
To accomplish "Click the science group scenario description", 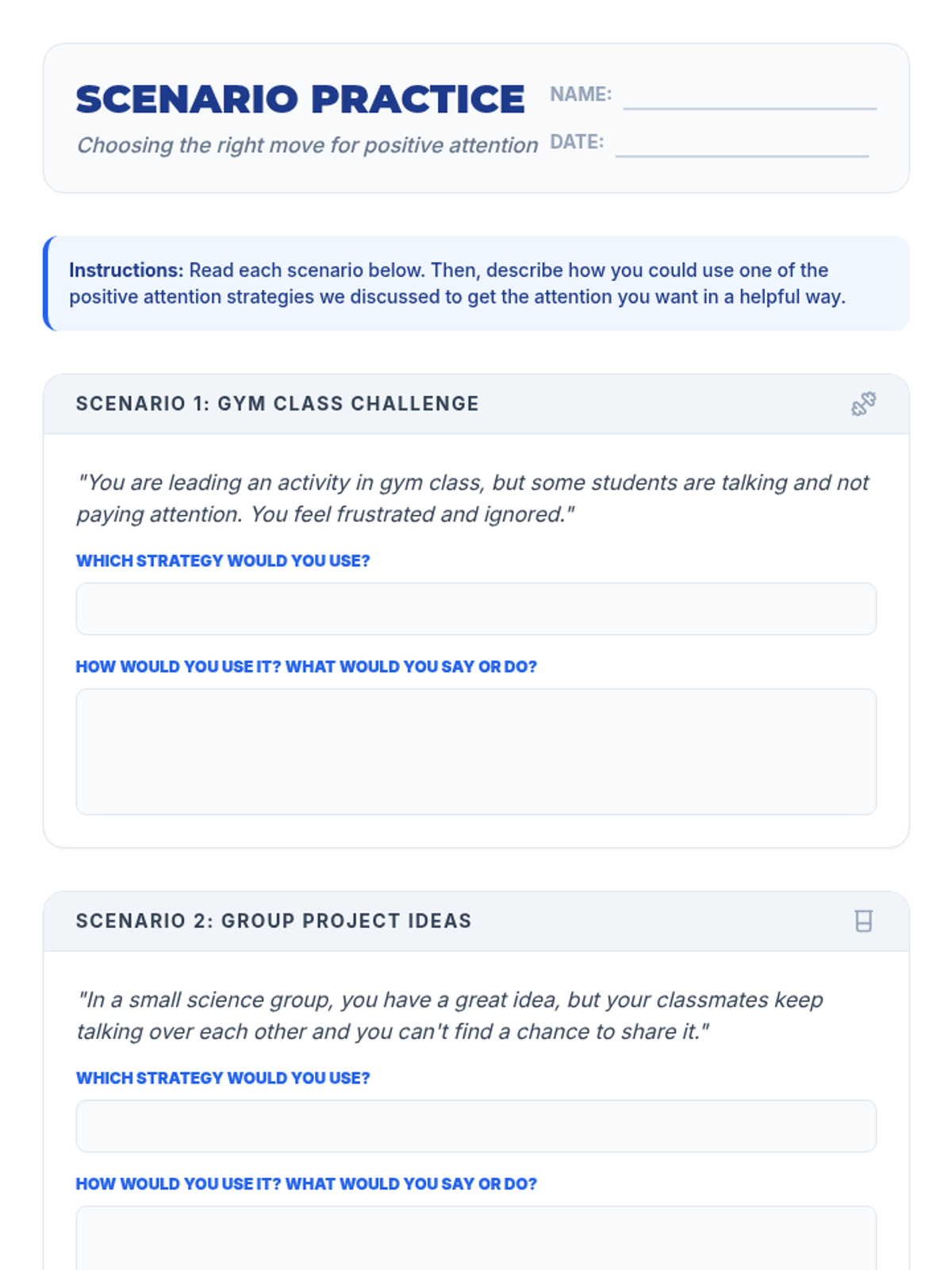I will pyautogui.click(x=449, y=1015).
